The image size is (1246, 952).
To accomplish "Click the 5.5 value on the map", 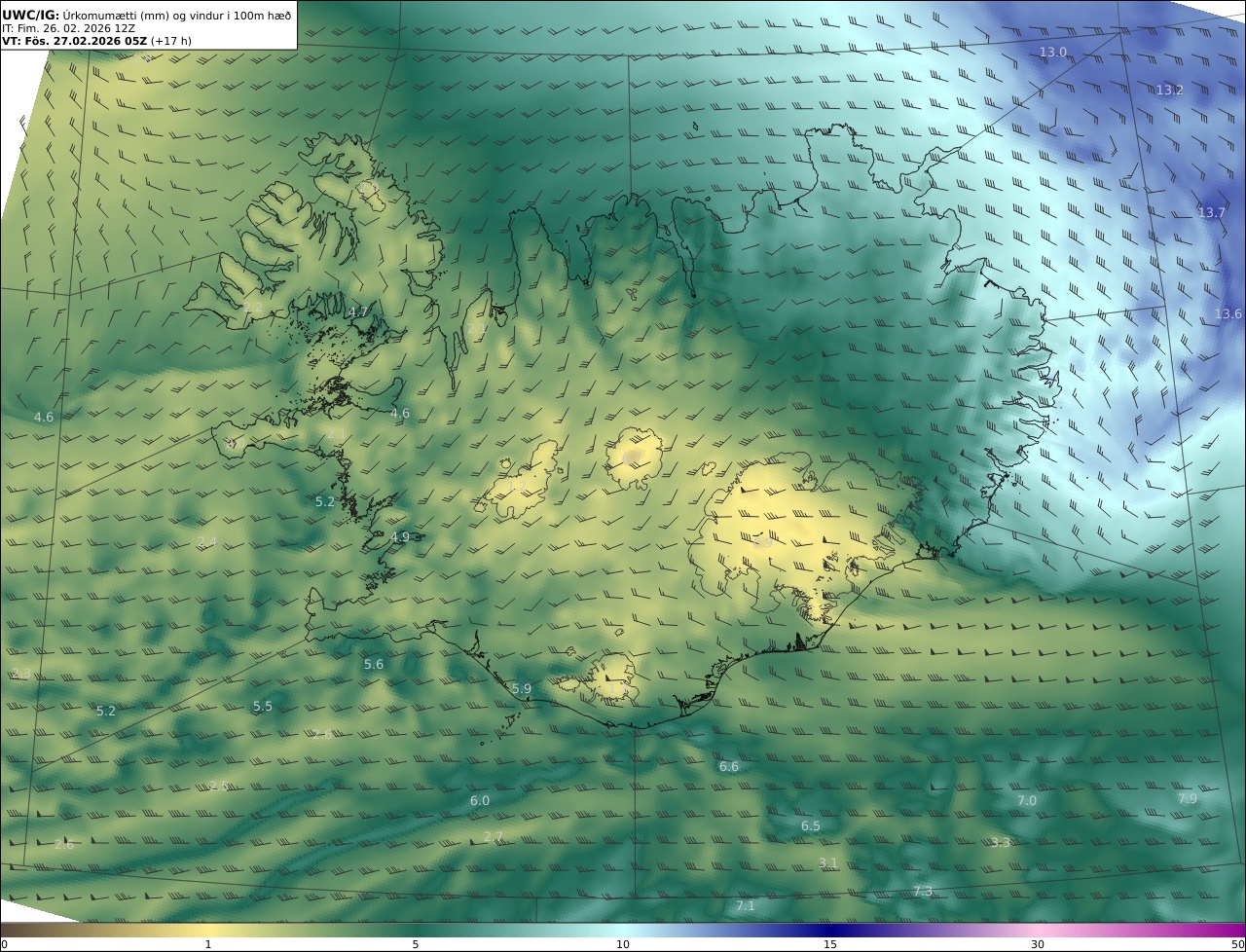I will tap(263, 706).
